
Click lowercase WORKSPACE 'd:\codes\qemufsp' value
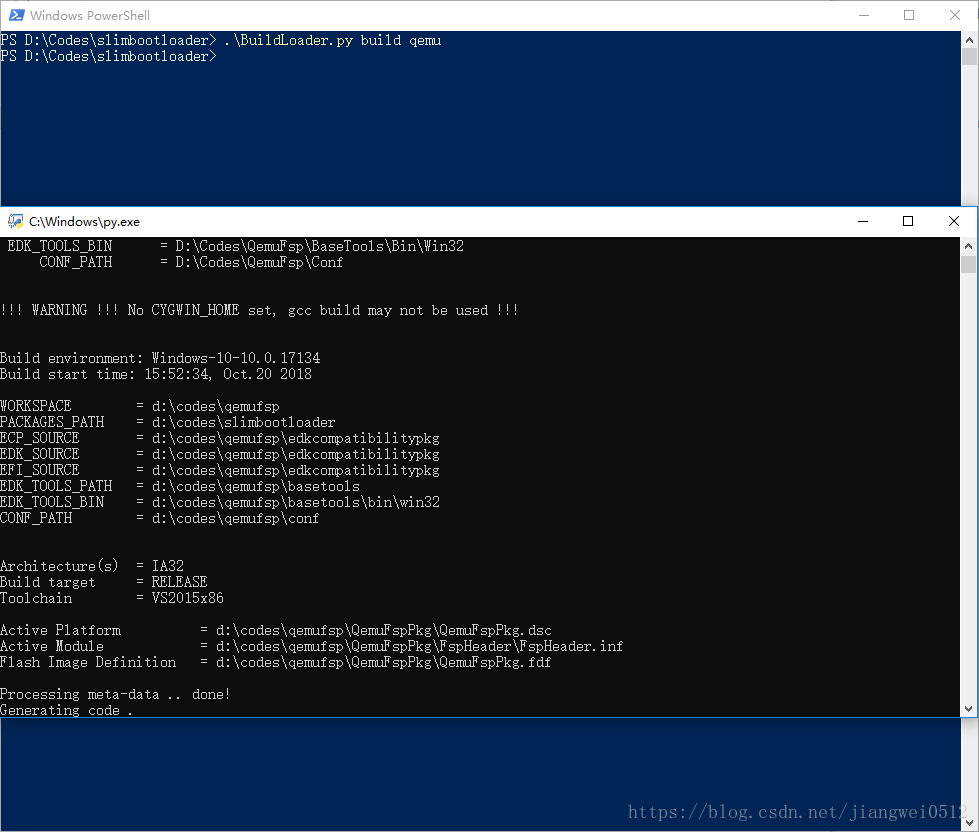click(x=215, y=406)
